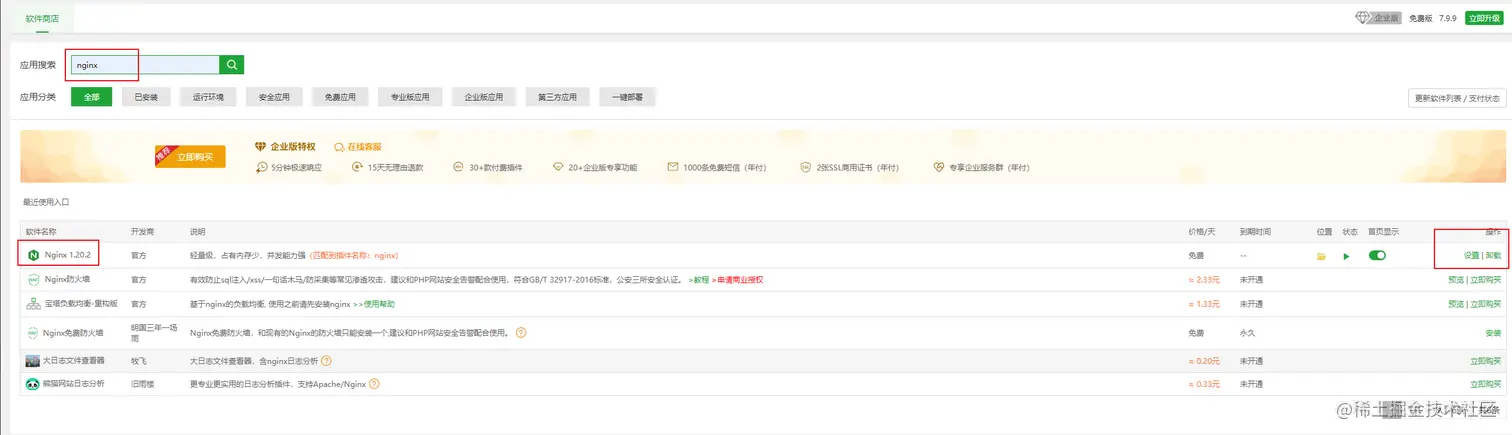The image size is (1512, 435).
Task: Click the 熊猫网站日志分析 panda icon
Action: [33, 384]
